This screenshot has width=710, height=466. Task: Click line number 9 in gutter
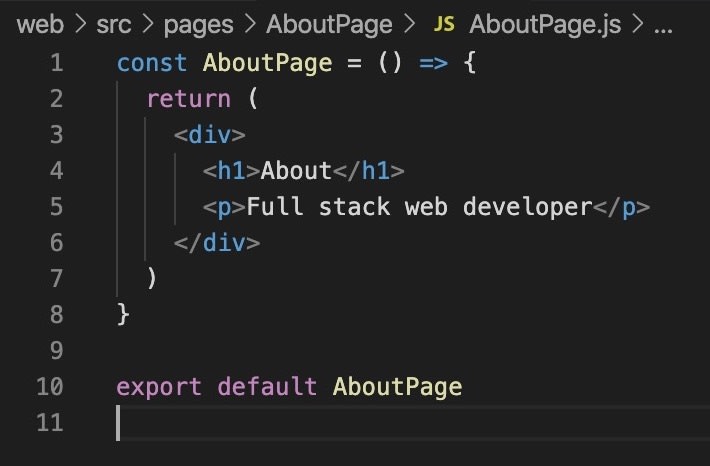tap(57, 351)
